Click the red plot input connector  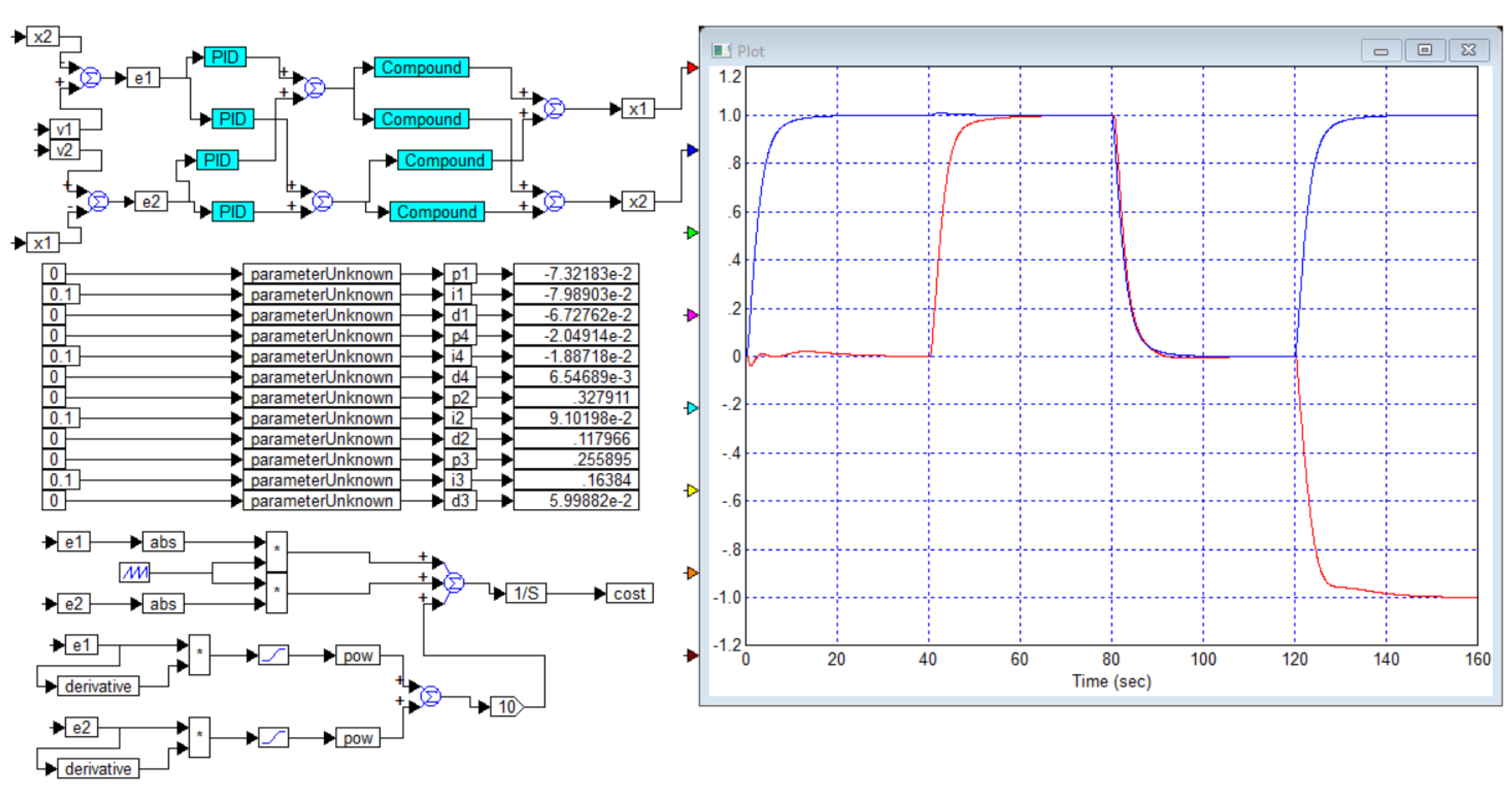coord(692,68)
